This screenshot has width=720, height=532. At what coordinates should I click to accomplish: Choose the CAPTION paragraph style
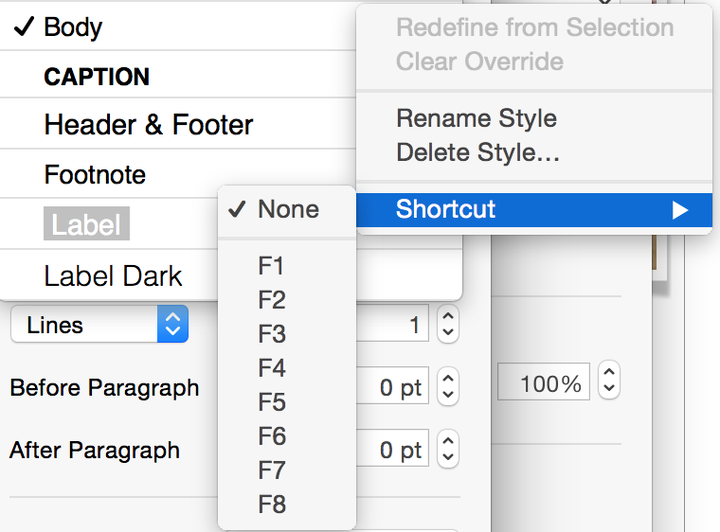click(97, 77)
